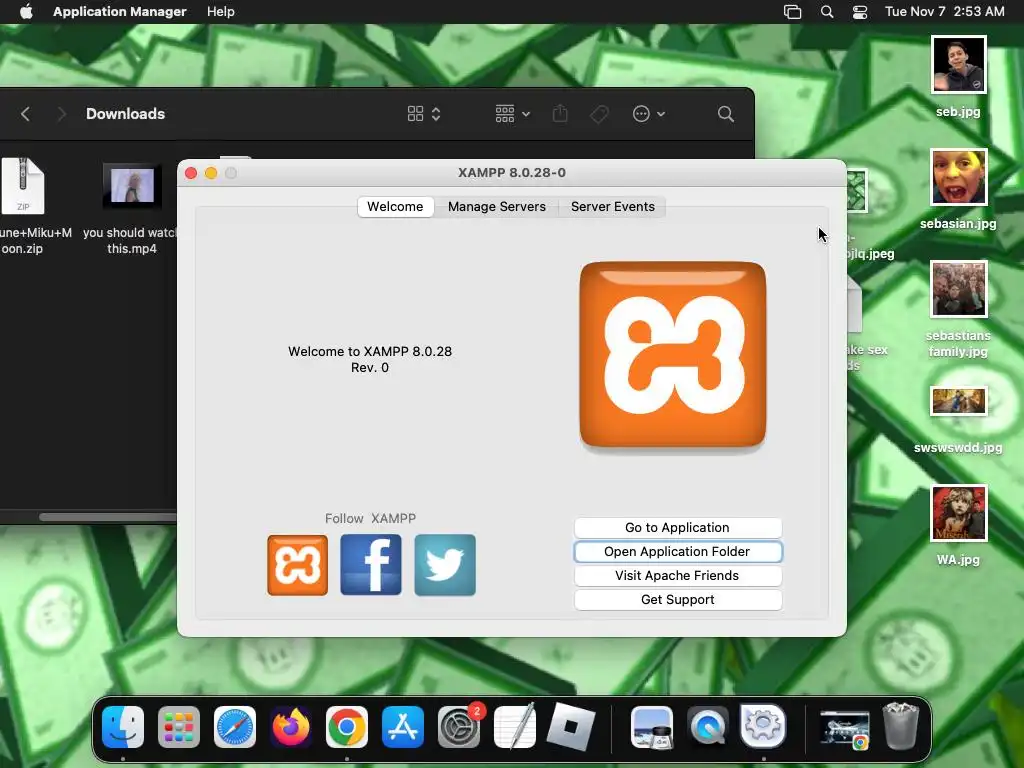Click the Stage Manager window icon in menu bar

click(792, 12)
